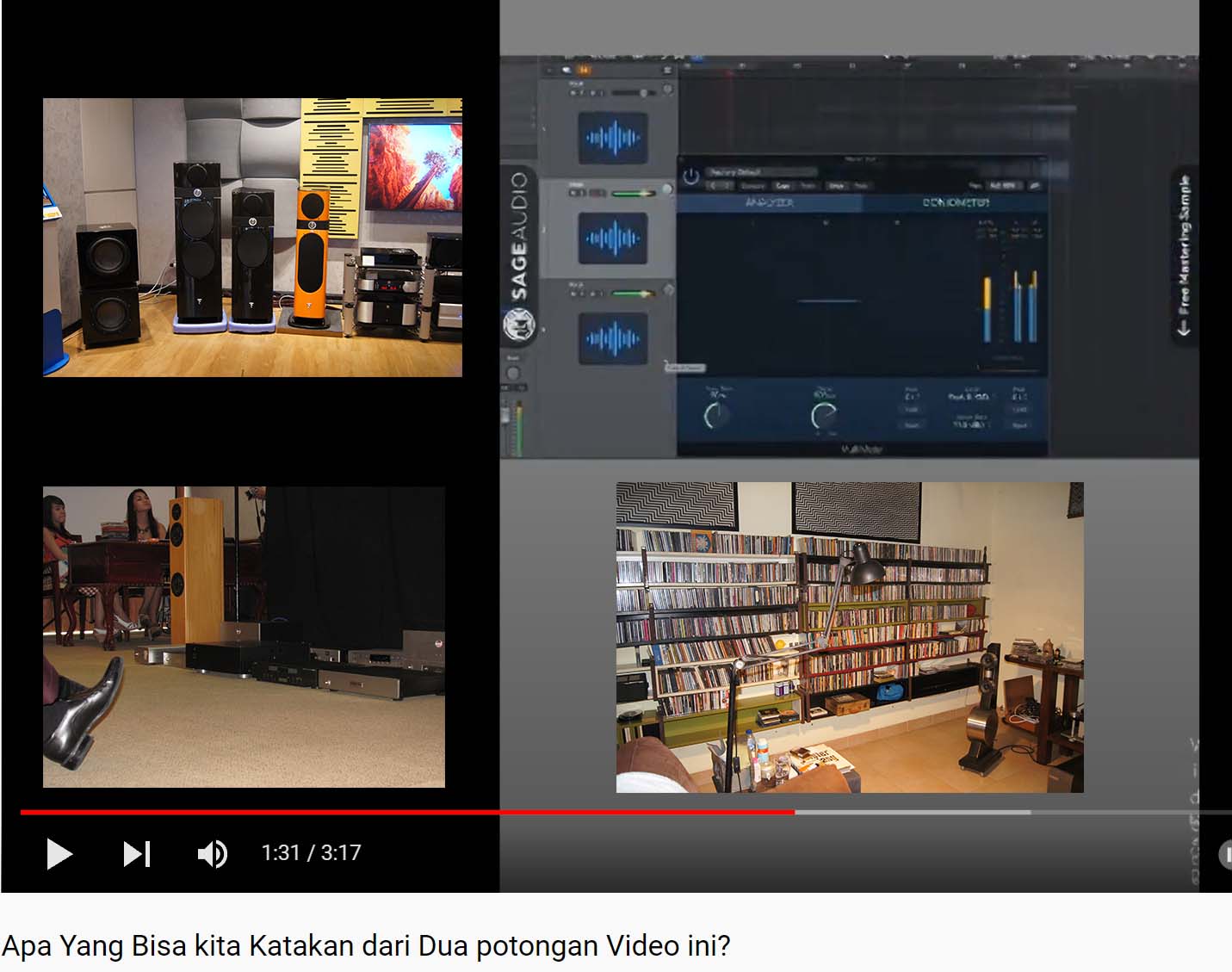Click the Sage Audio lion logo
1232x972 pixels.
pos(519,325)
